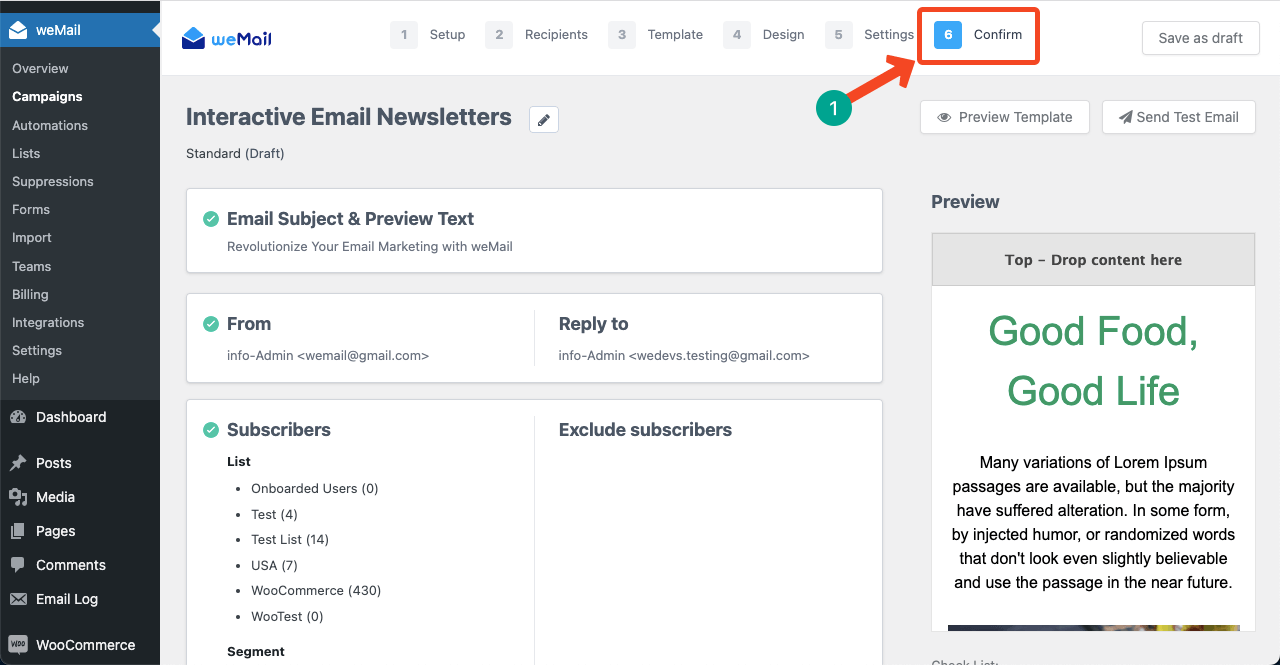Click Save as draft button
This screenshot has width=1280, height=665.
click(x=1200, y=38)
